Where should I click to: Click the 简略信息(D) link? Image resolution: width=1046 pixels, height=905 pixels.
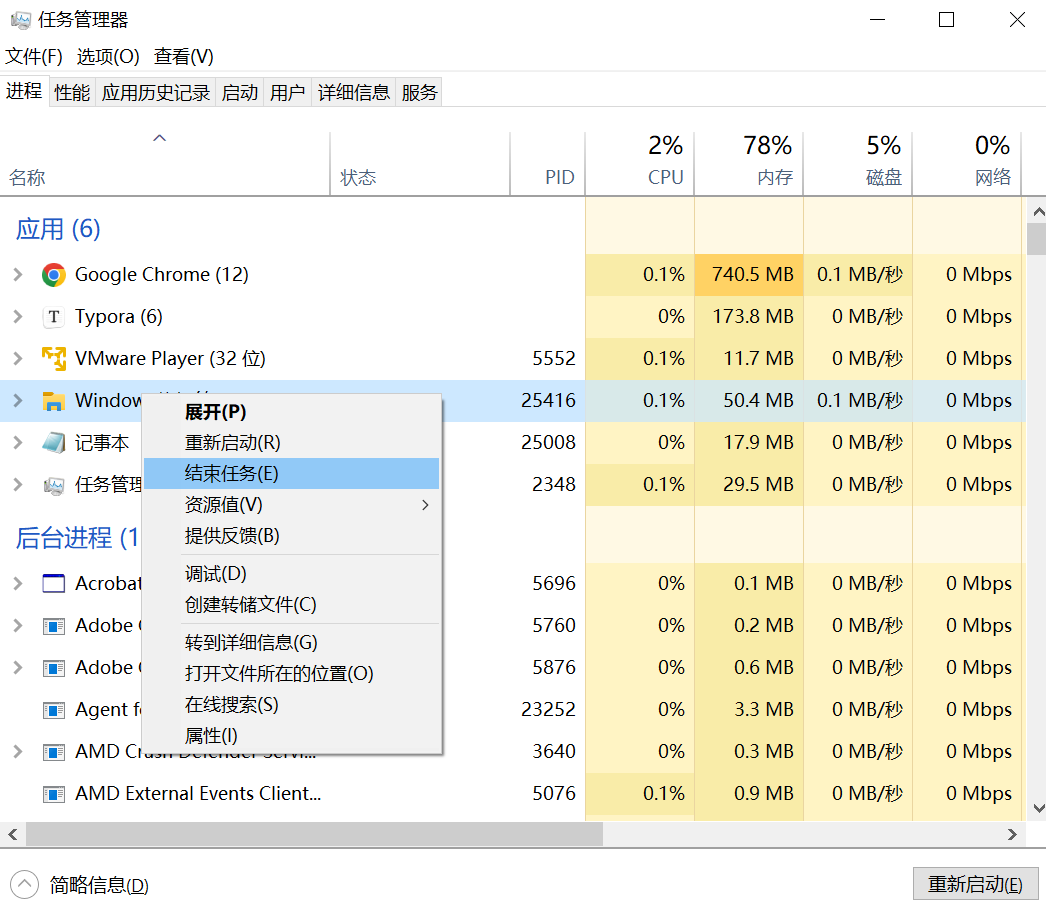point(99,885)
